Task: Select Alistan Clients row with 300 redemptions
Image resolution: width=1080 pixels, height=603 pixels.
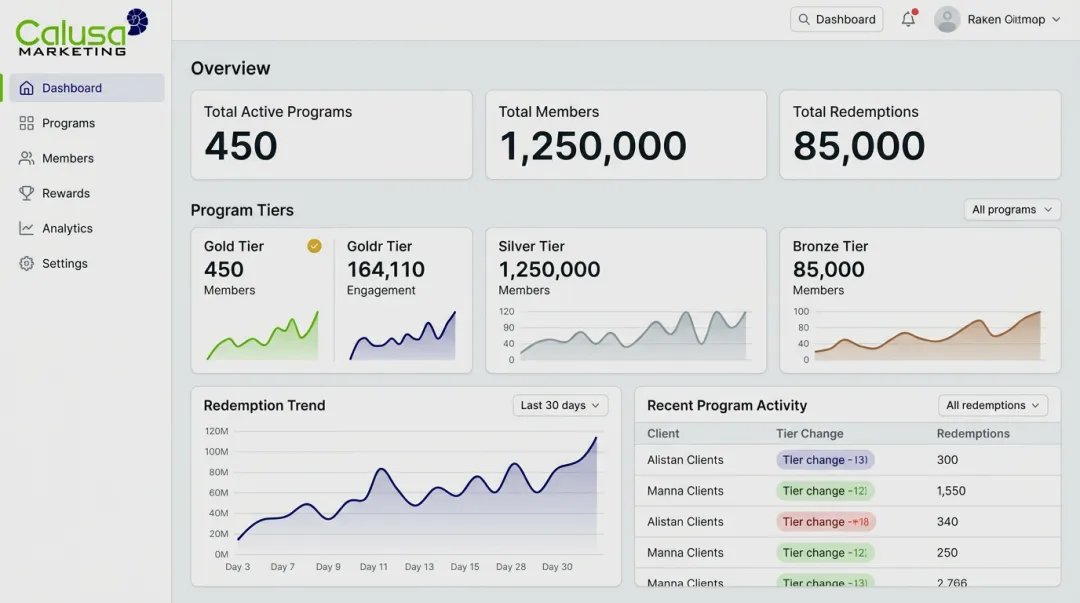Action: tap(847, 460)
